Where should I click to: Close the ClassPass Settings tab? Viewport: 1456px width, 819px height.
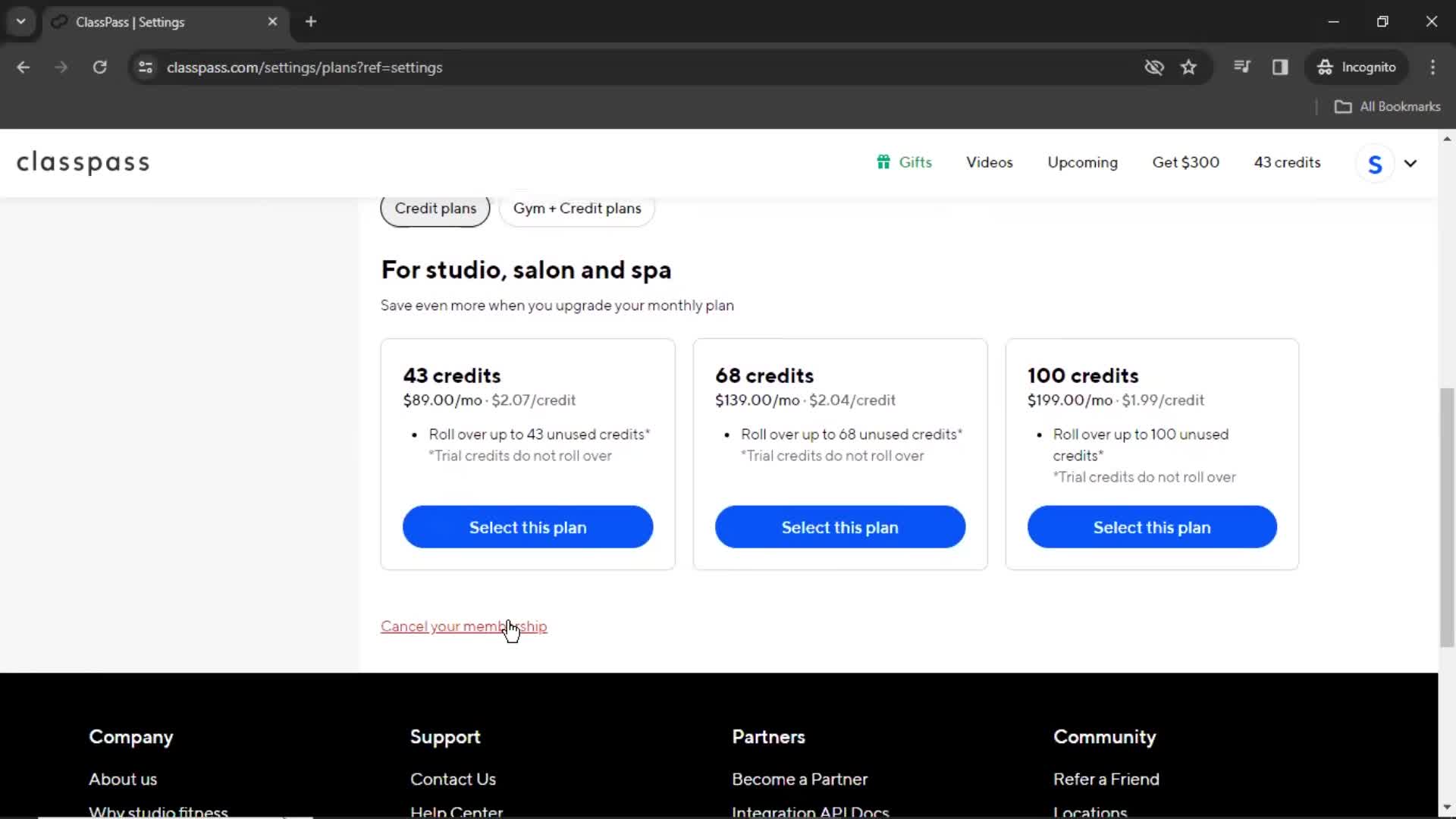click(x=272, y=22)
